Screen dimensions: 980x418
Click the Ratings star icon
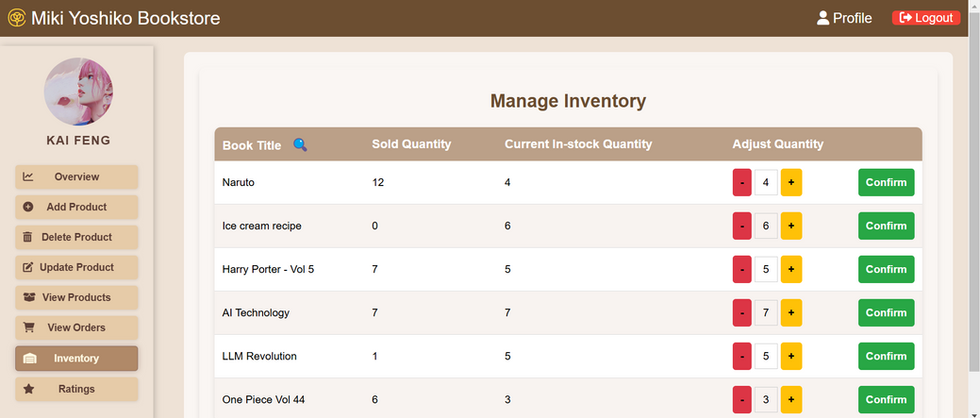click(28, 389)
